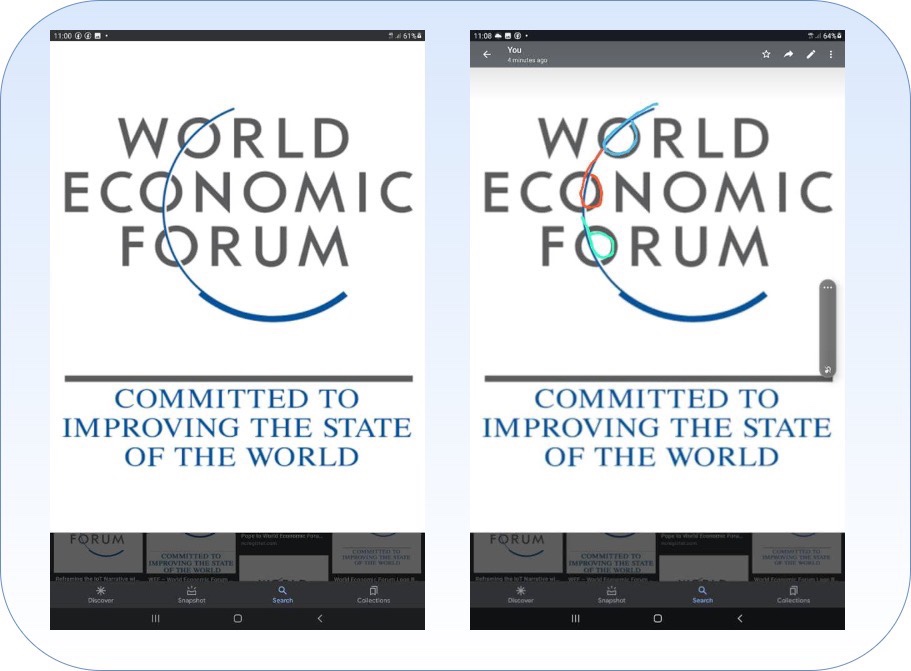This screenshot has height=671, width=911.
Task: Open Snapshot tab in left screen
Action: click(x=191, y=594)
